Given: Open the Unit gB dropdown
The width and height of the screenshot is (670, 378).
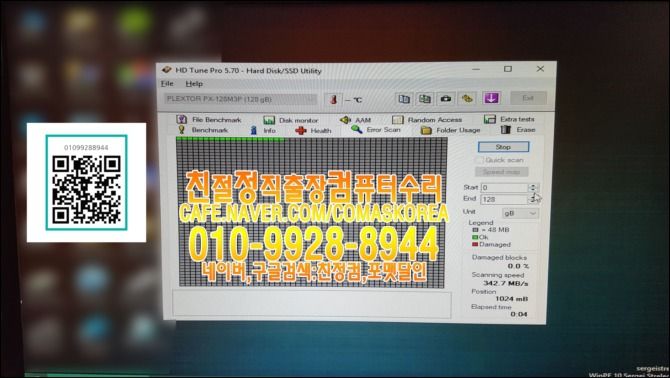Looking at the screenshot, I should [x=520, y=213].
